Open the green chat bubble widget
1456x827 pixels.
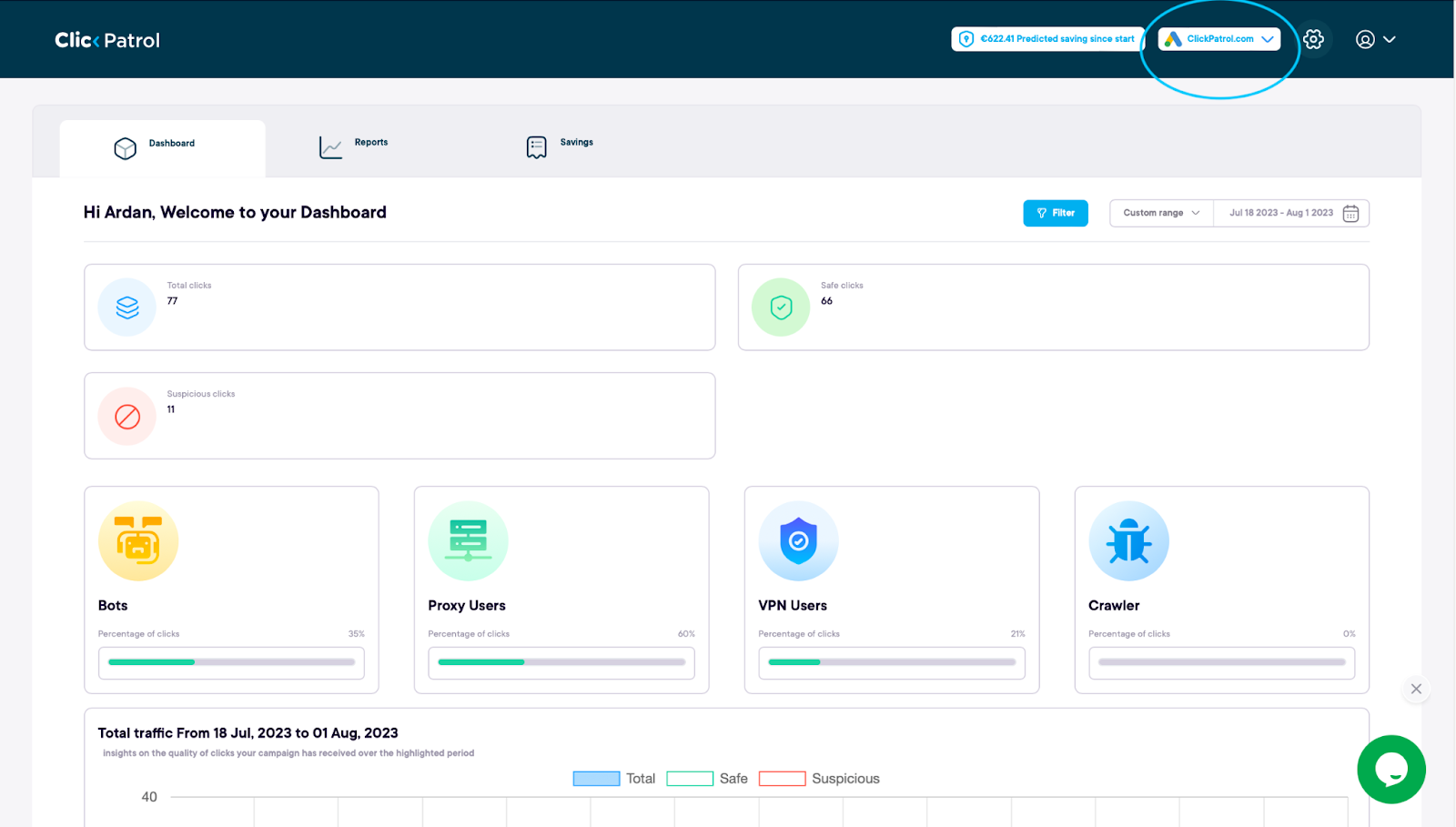click(x=1391, y=770)
